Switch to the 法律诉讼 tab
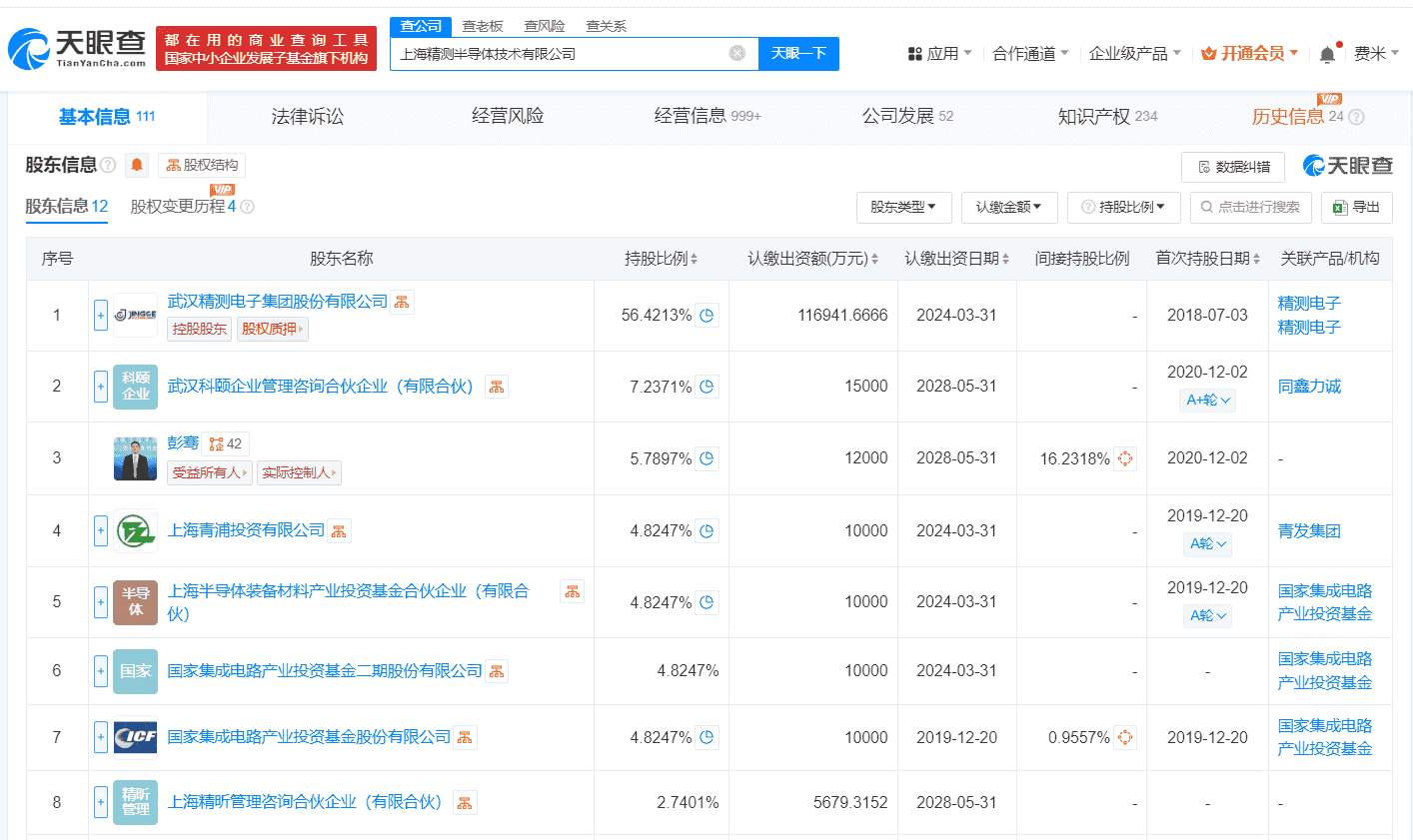The width and height of the screenshot is (1413, 840). 305,116
